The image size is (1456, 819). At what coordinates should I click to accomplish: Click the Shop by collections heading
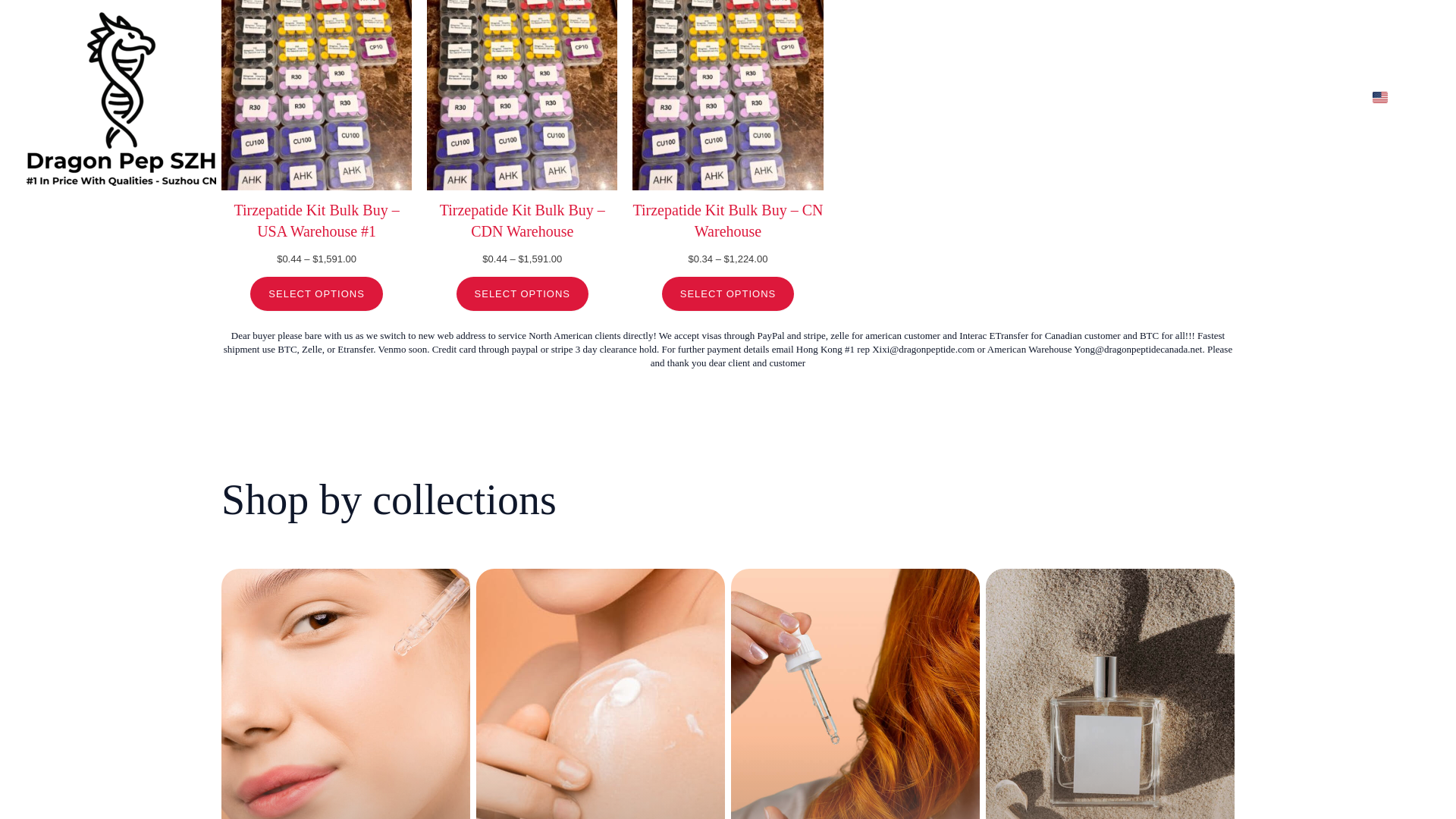389,500
